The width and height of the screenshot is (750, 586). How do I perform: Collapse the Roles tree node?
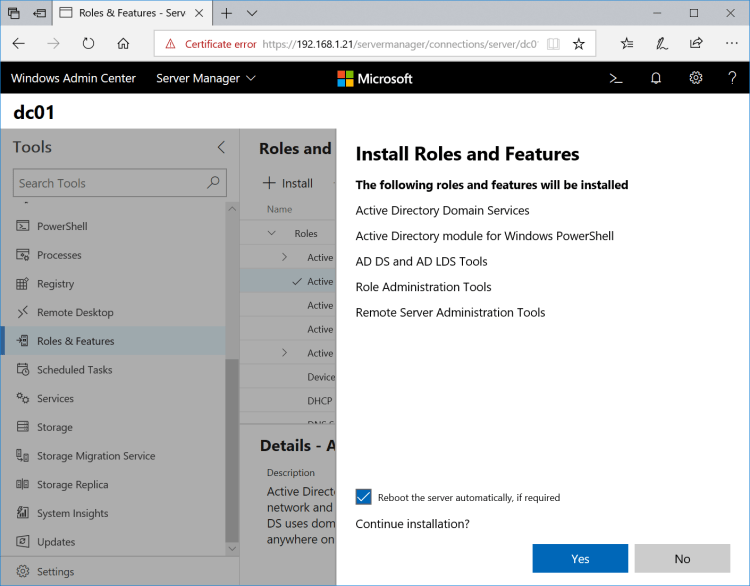point(271,233)
